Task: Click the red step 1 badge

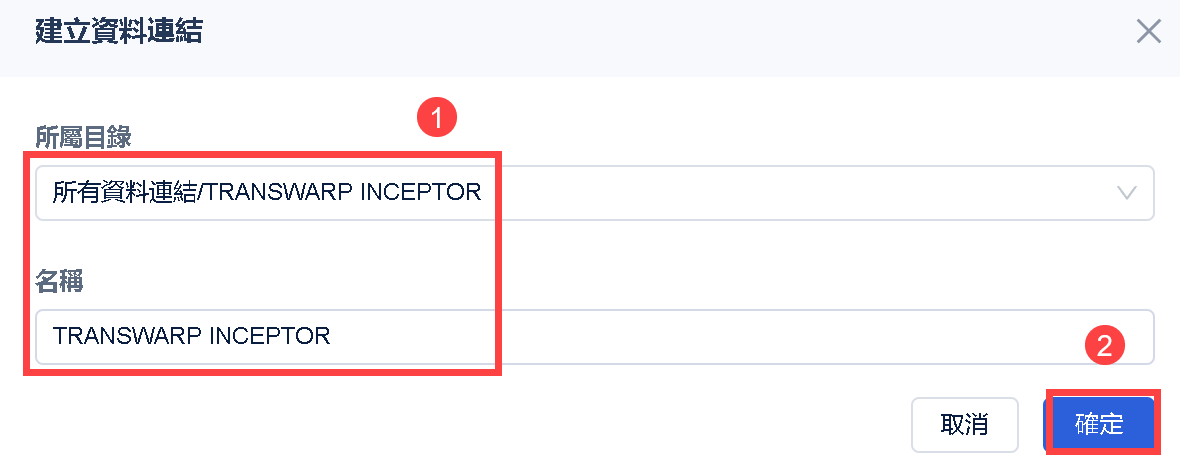Action: (x=437, y=118)
